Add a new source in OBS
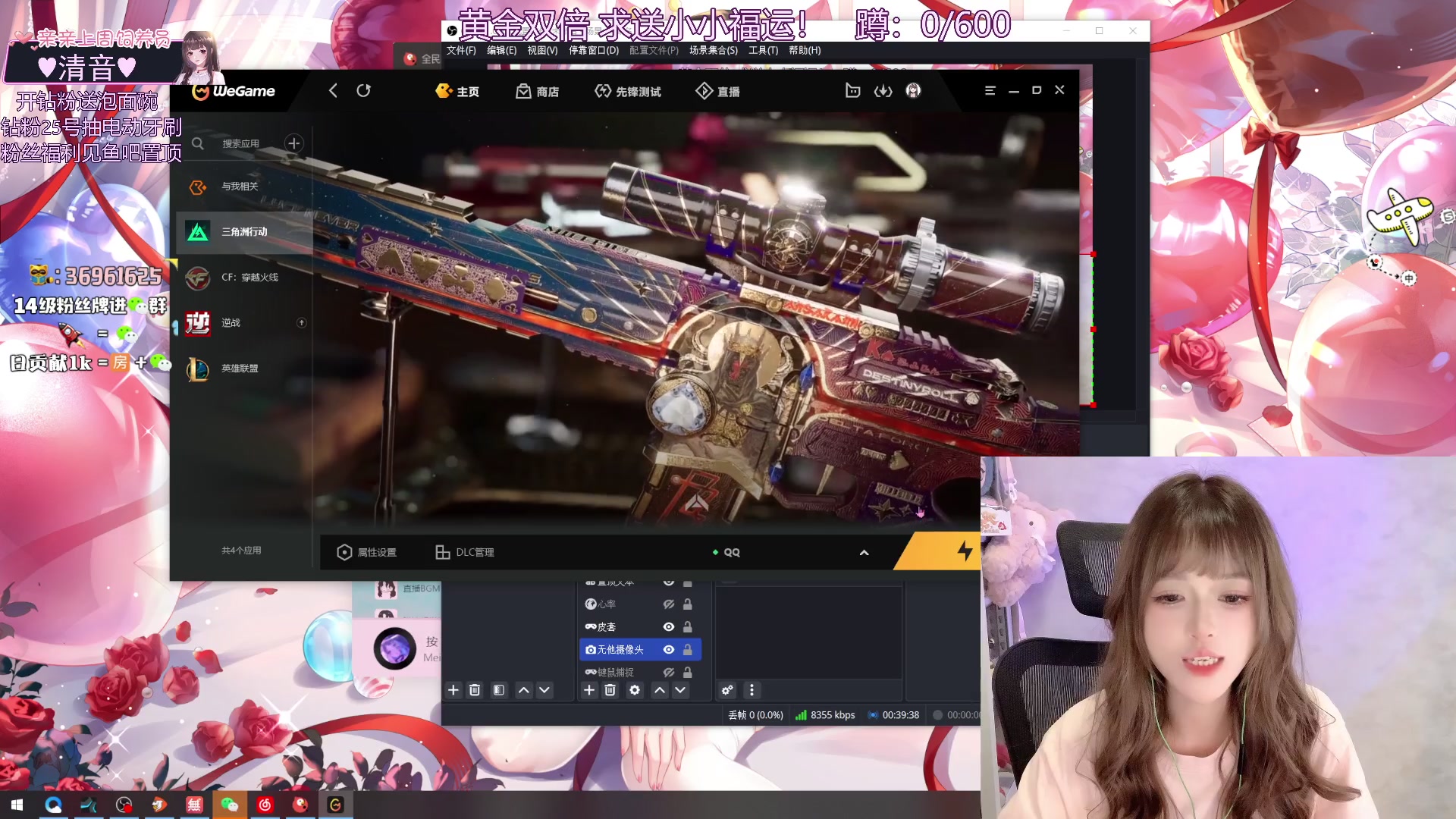Image resolution: width=1456 pixels, height=819 pixels. pyautogui.click(x=589, y=690)
